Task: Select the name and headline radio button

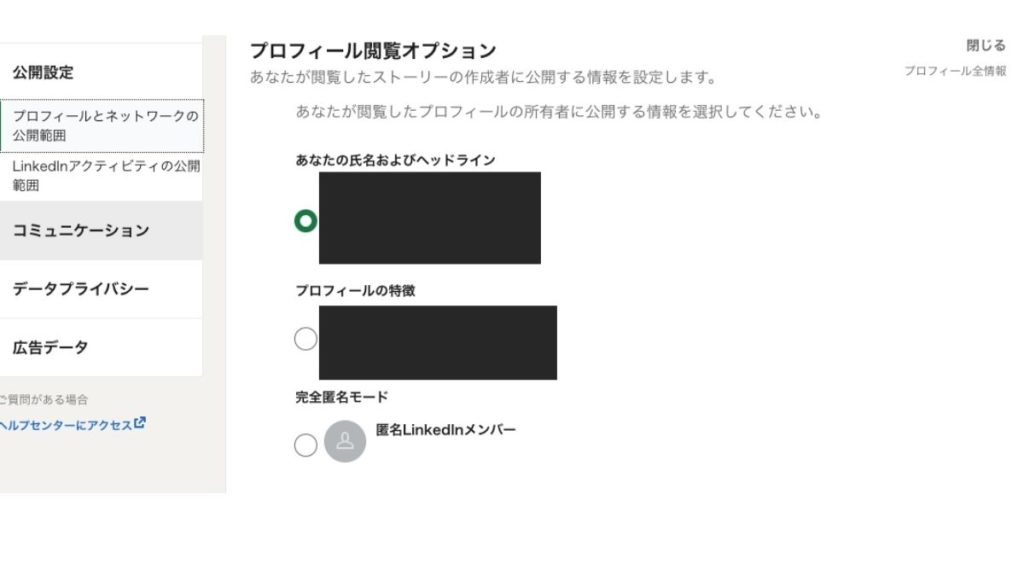Action: tap(306, 221)
